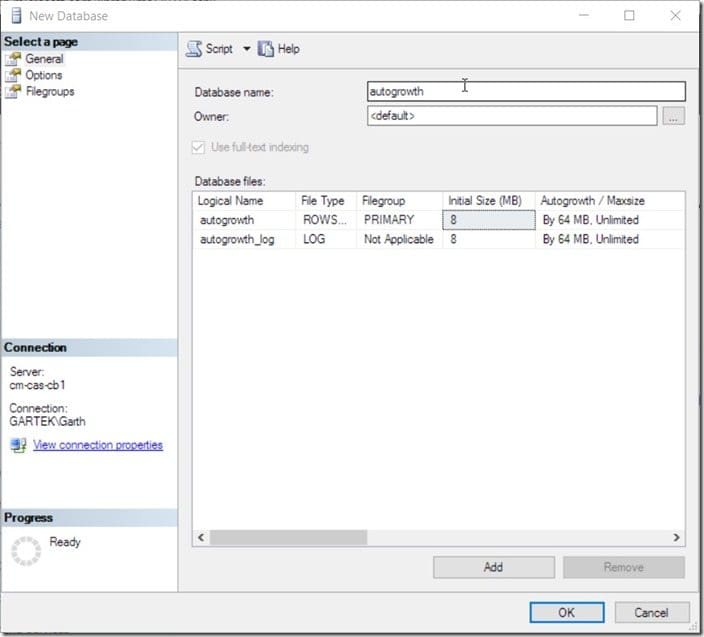Select the autogrowth_log logical name cell

pos(244,239)
